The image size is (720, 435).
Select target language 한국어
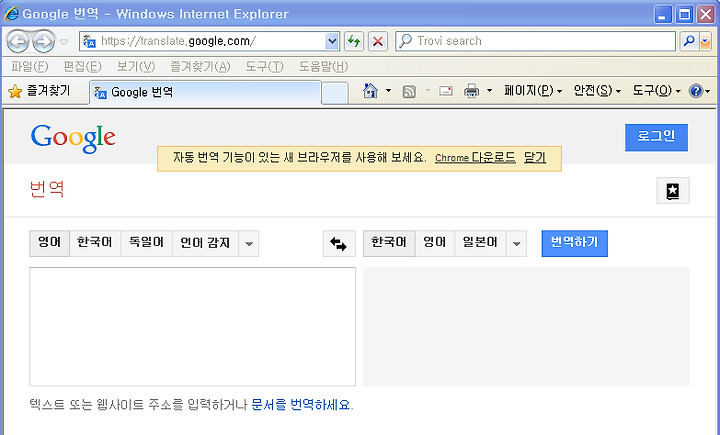tap(389, 243)
